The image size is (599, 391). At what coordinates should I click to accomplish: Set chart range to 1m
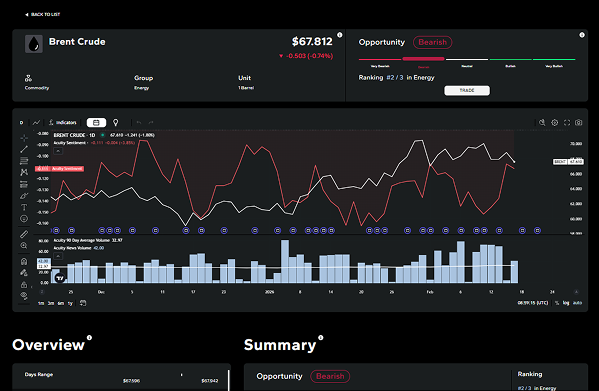pos(41,303)
